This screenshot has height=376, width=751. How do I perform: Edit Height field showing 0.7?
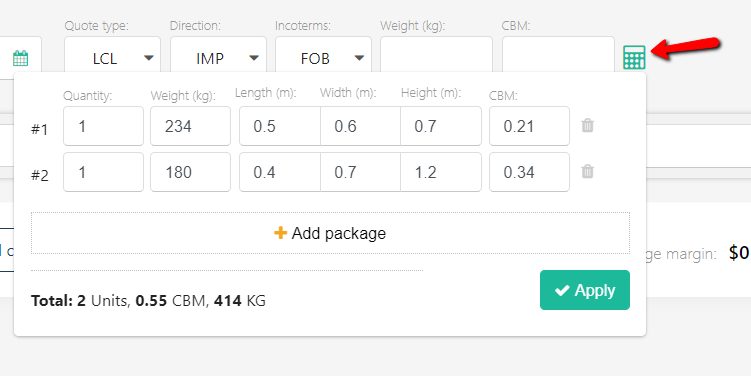(x=441, y=126)
